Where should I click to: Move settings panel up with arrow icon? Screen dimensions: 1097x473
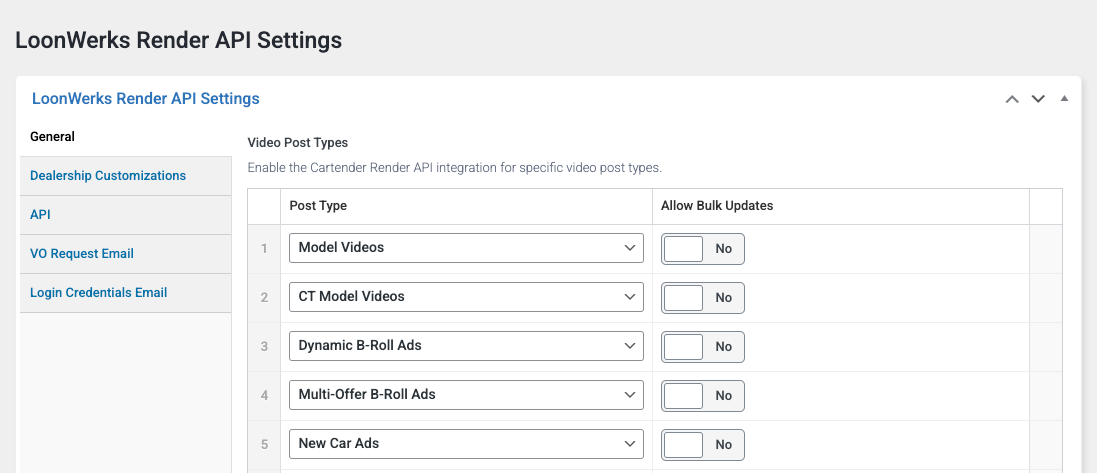click(x=1012, y=99)
